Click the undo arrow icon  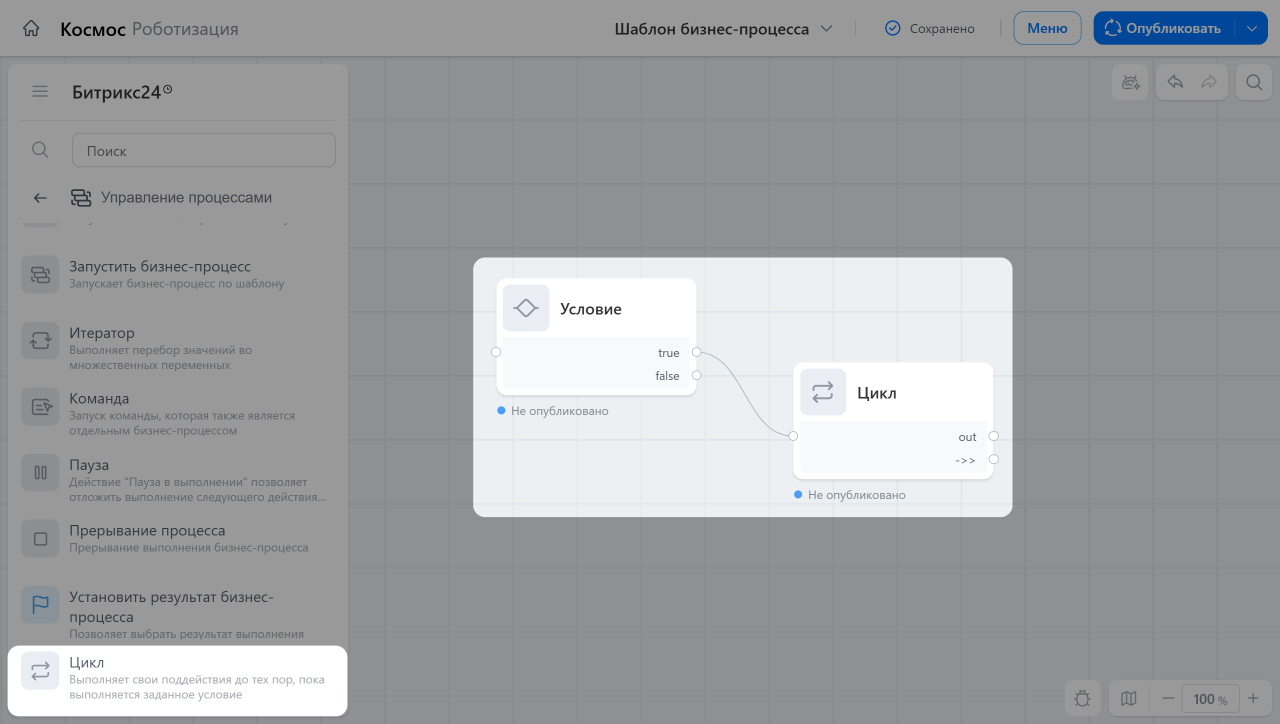1176,82
